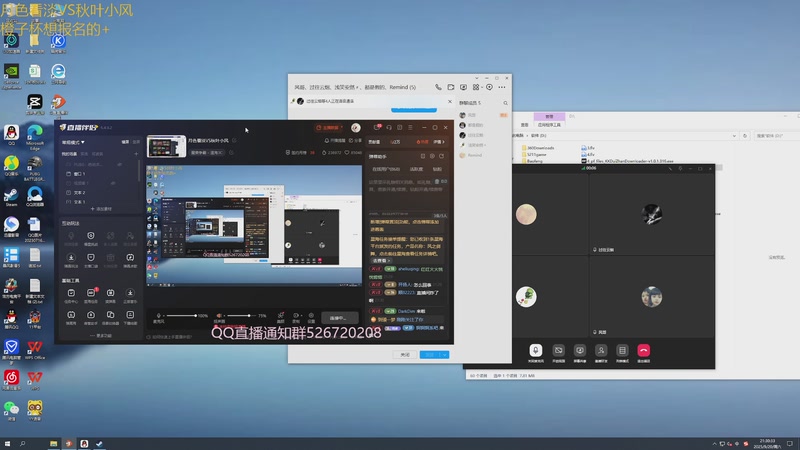Share screen in the voice call window
Screen dimensions: 800x450
pyautogui.click(x=580, y=351)
